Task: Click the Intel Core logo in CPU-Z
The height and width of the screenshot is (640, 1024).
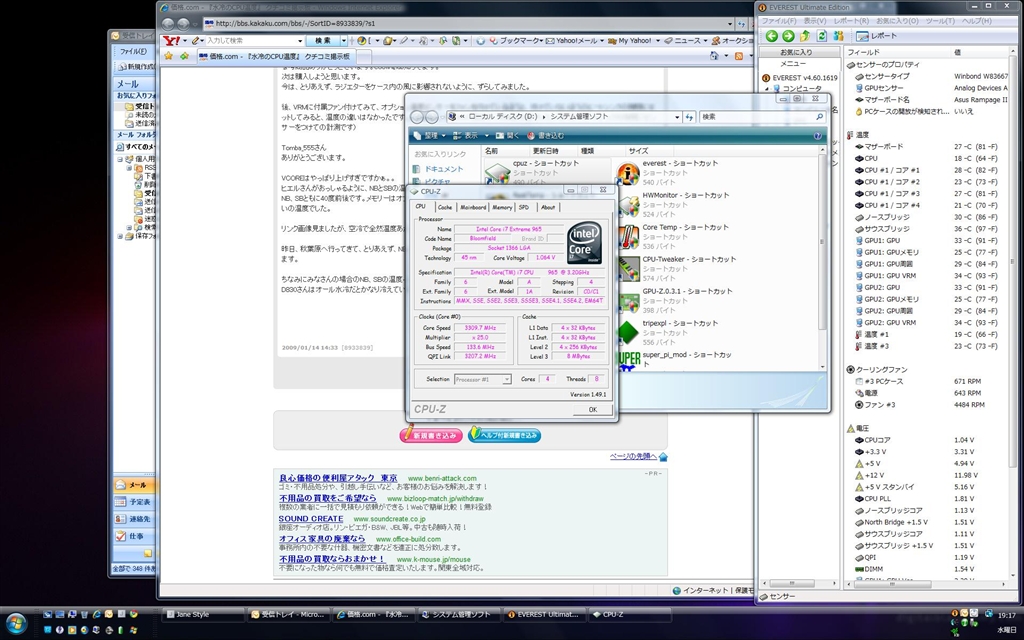Action: [x=584, y=243]
